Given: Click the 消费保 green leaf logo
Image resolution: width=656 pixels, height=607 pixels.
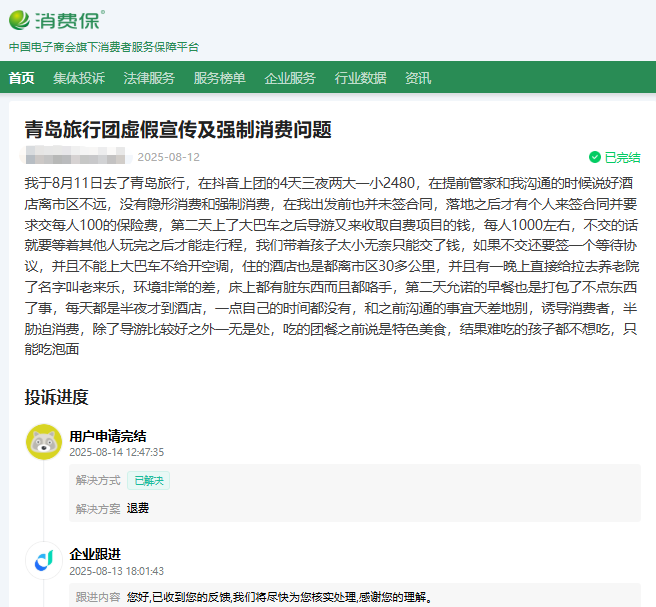Looking at the screenshot, I should 19,20.
